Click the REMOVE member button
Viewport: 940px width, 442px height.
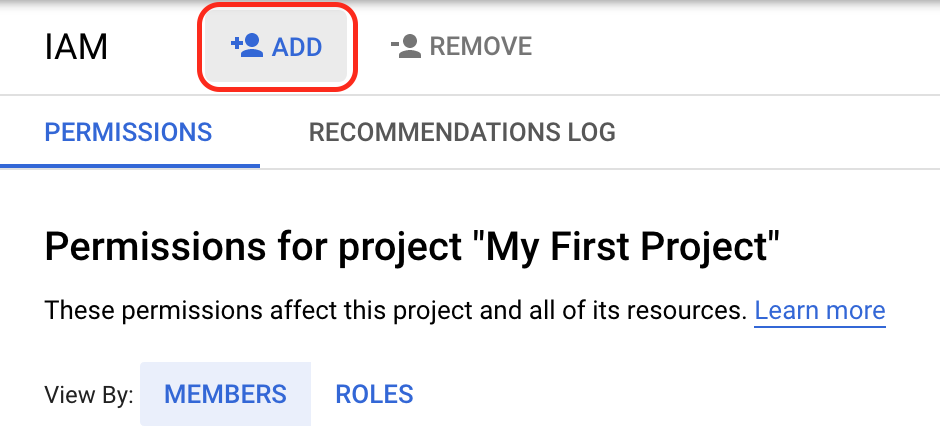tap(461, 46)
